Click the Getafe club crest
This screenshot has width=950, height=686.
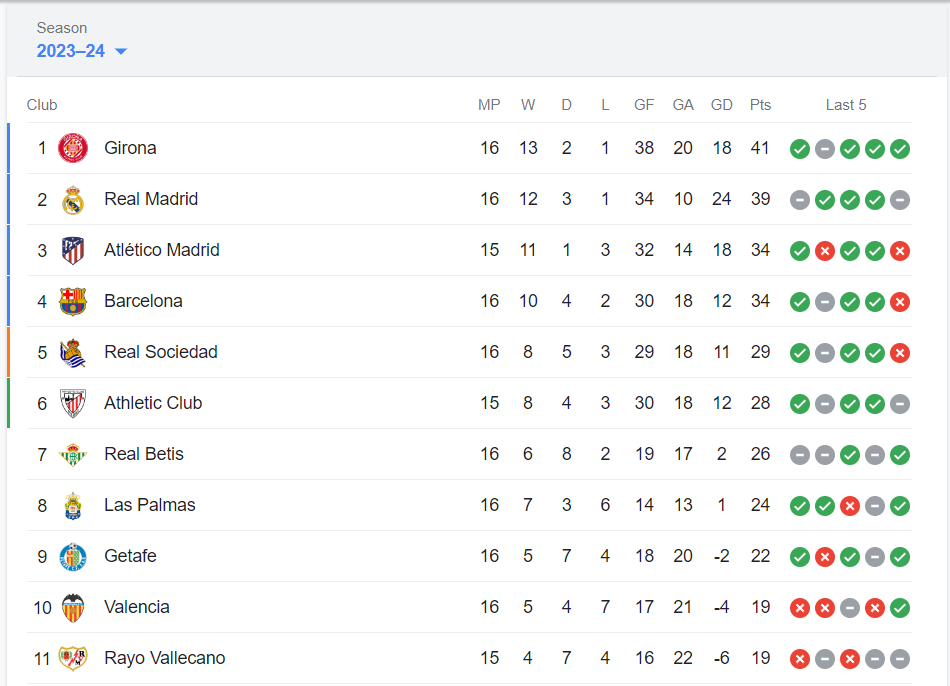coord(73,556)
